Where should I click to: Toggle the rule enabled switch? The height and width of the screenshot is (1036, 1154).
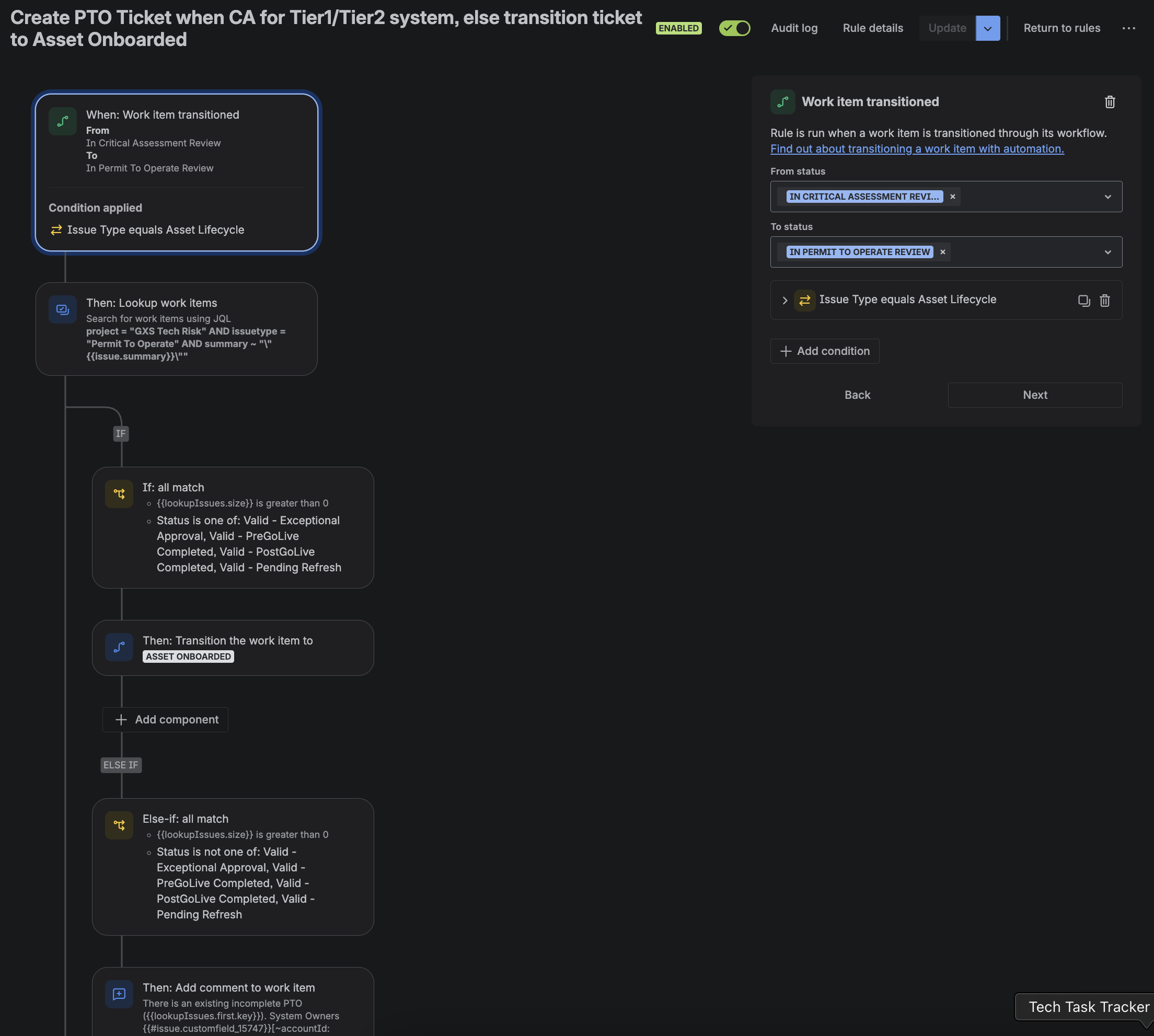pos(735,28)
